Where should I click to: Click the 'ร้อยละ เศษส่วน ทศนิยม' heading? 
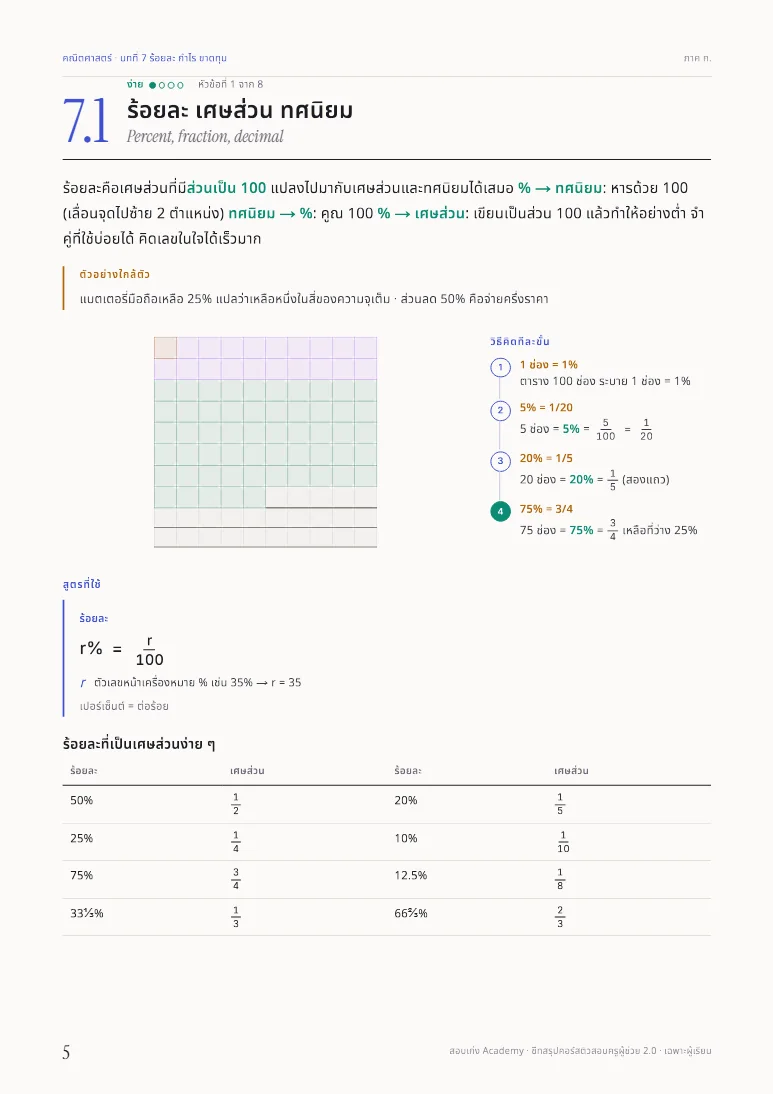(239, 110)
